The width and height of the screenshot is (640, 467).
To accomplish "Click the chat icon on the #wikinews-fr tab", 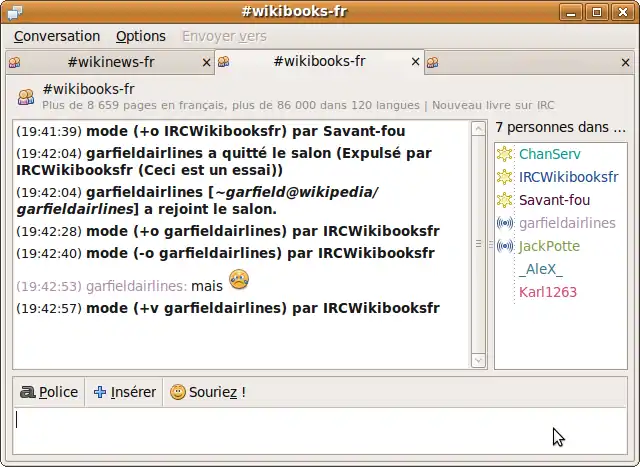I will pyautogui.click(x=15, y=62).
